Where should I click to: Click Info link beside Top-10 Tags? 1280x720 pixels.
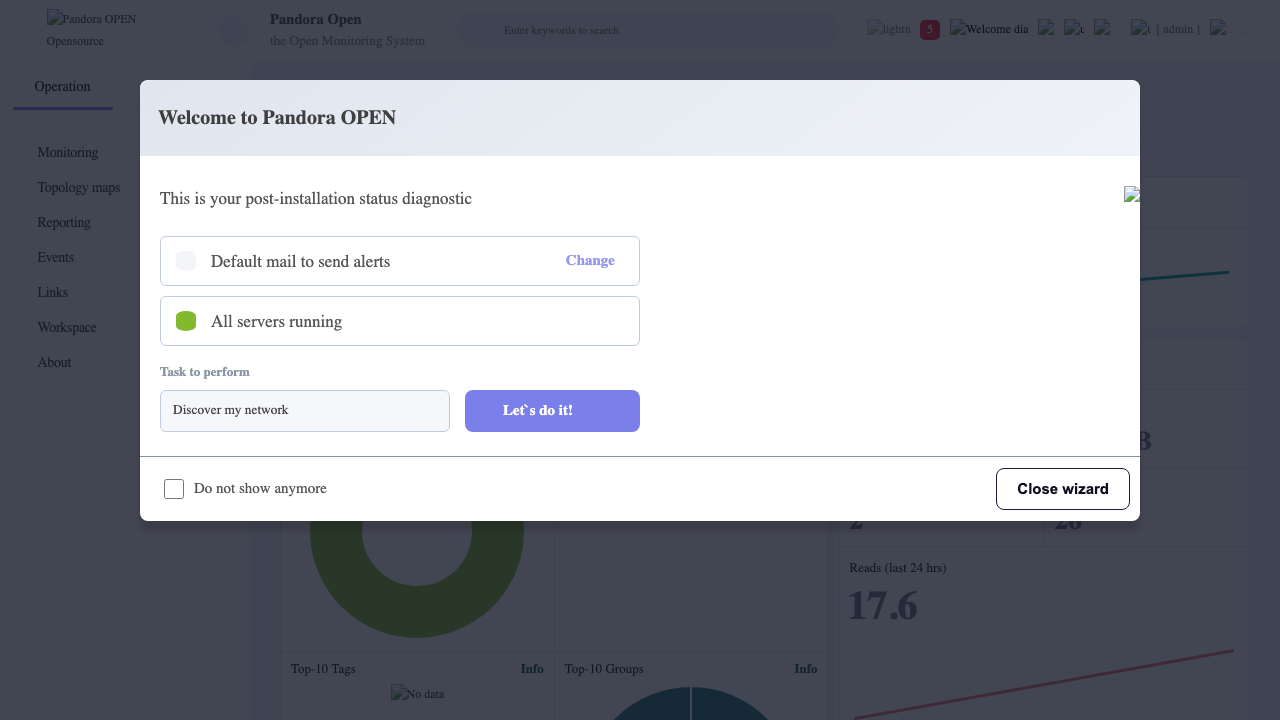tap(532, 669)
